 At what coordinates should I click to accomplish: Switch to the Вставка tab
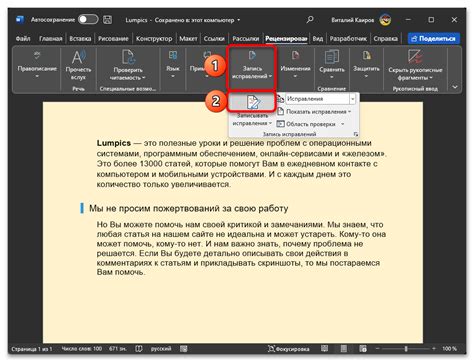80,39
